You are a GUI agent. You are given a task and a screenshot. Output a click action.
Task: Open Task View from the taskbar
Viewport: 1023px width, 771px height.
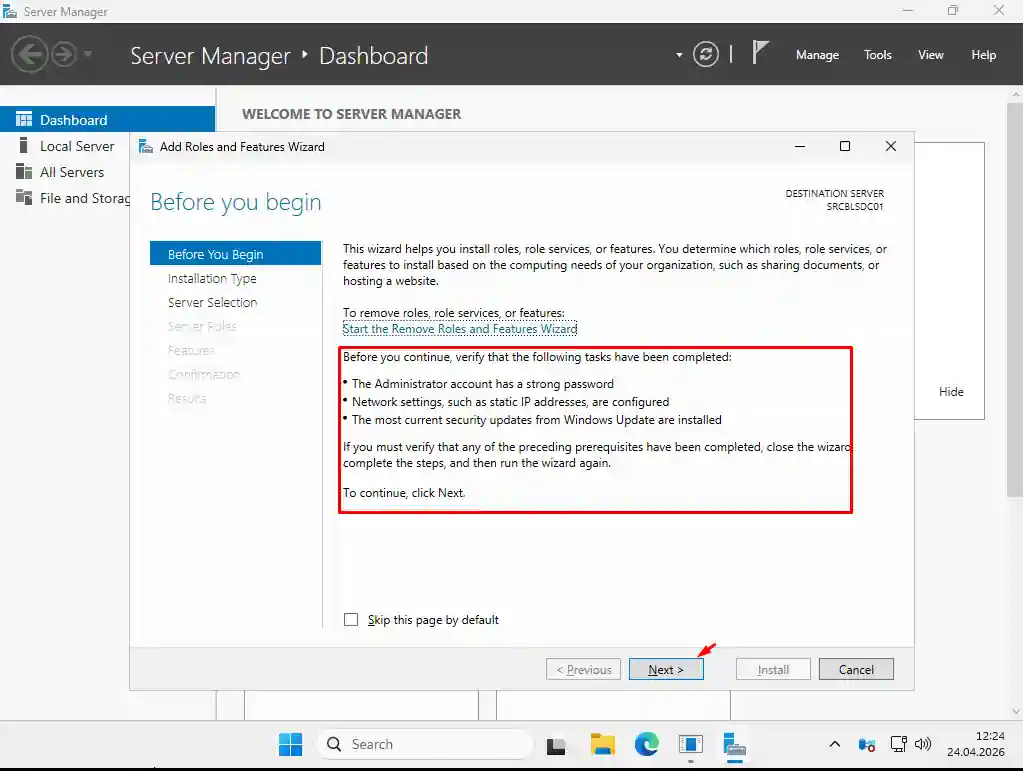click(x=556, y=745)
